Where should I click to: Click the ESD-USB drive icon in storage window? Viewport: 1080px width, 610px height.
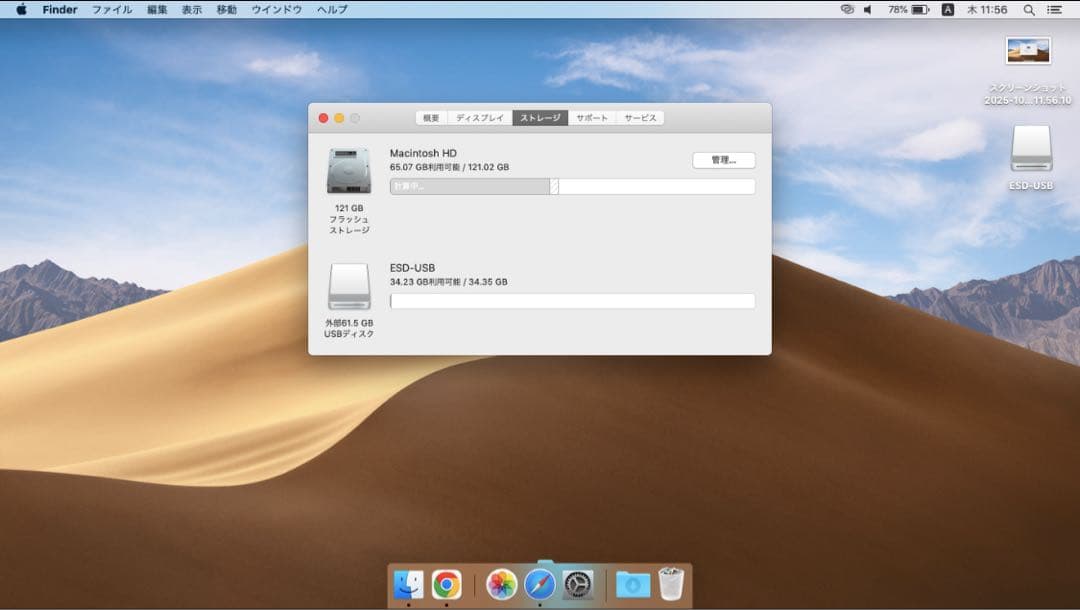(349, 286)
